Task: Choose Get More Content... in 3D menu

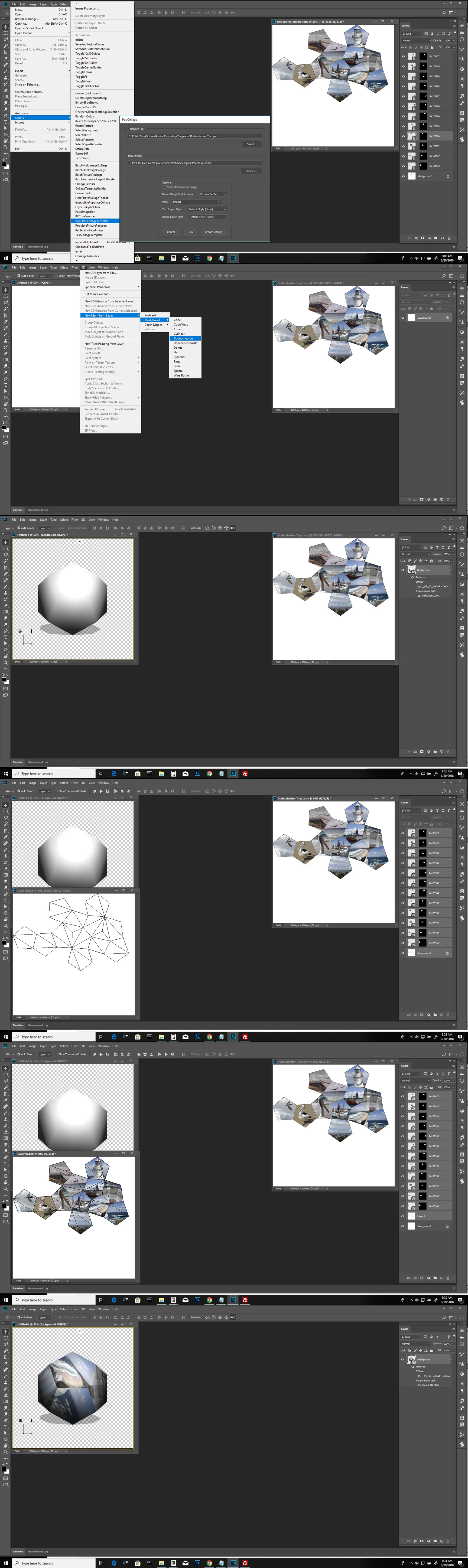Action: (x=110, y=294)
